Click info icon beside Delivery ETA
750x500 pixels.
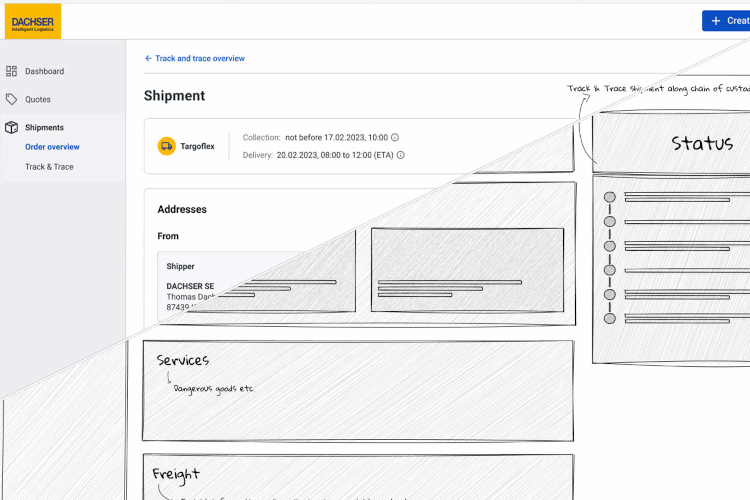coord(401,155)
